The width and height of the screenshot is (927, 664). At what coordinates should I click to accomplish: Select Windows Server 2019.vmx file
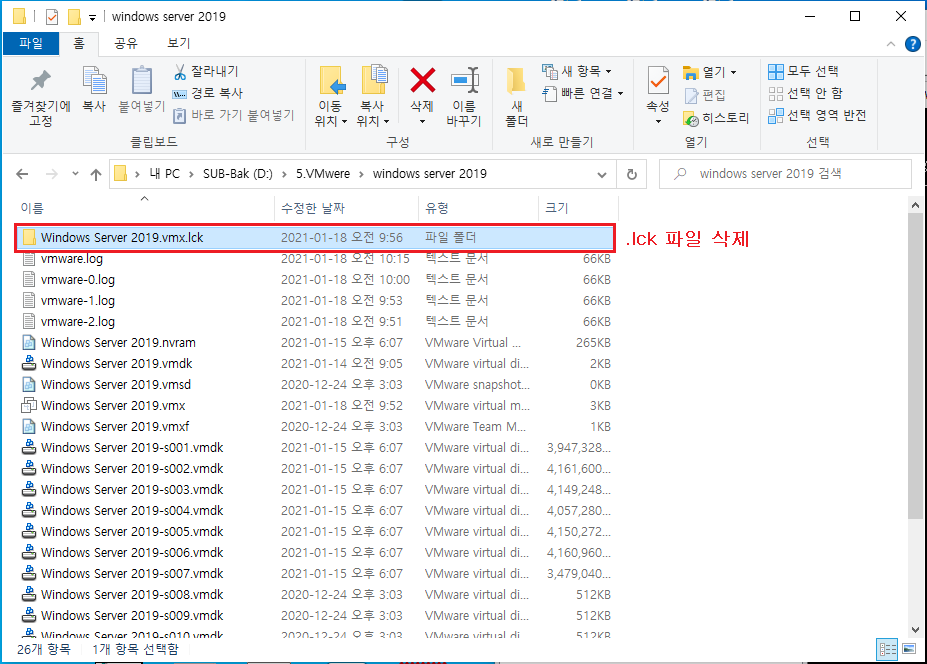click(x=315, y=406)
